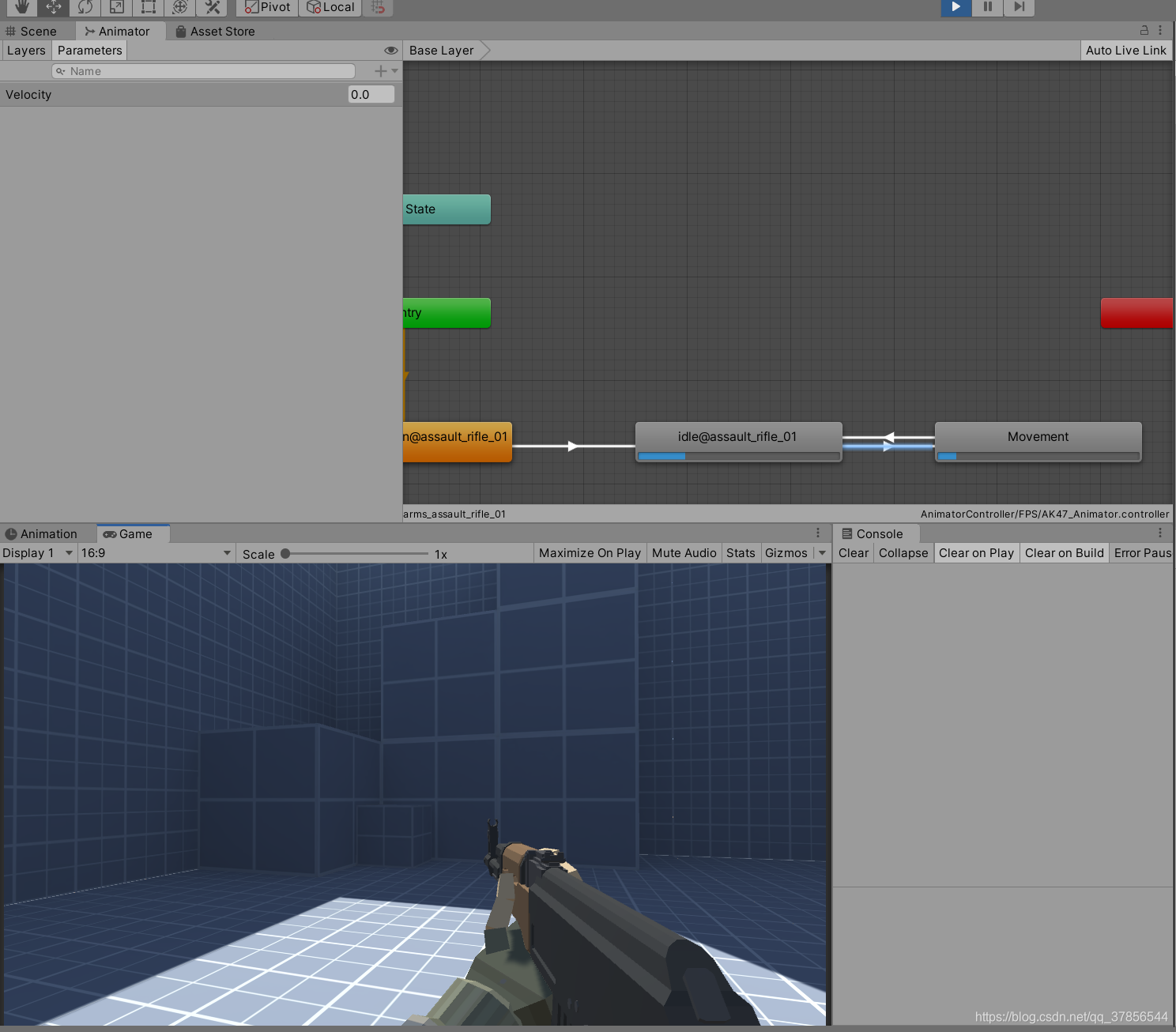Image resolution: width=1176 pixels, height=1032 pixels.
Task: Switch to the Scene tab
Action: (x=32, y=31)
